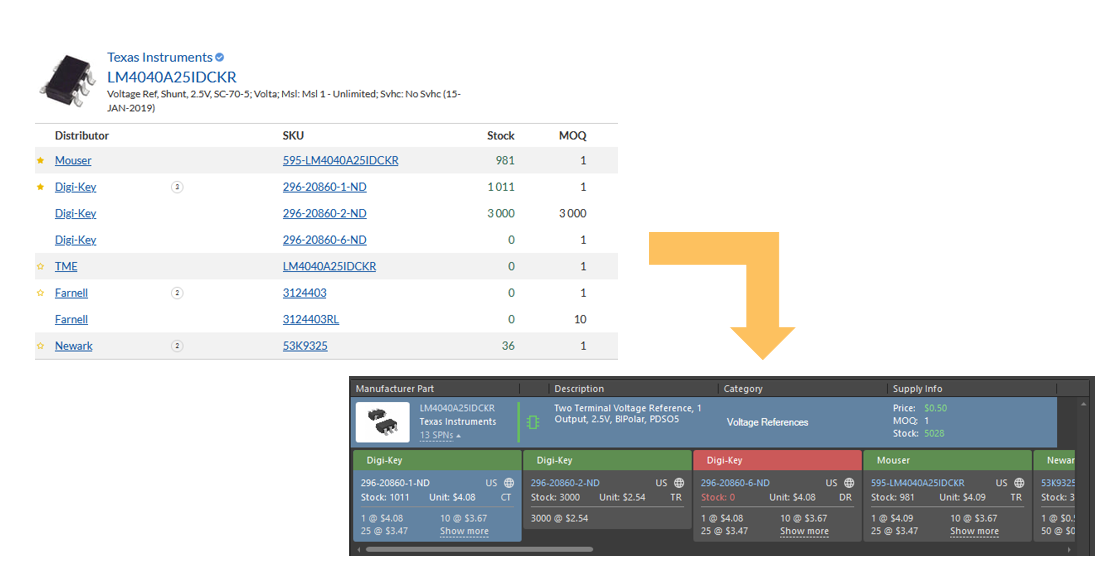Open the 595-LM4040A25IDCKR SKU link
Screen dimensions: 1113x577
pos(340,161)
